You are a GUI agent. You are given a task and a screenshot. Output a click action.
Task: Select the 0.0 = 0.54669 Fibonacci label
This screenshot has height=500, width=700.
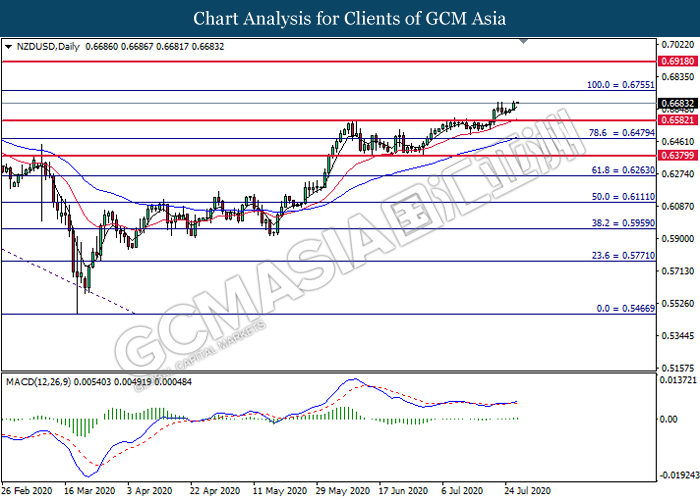pos(622,310)
